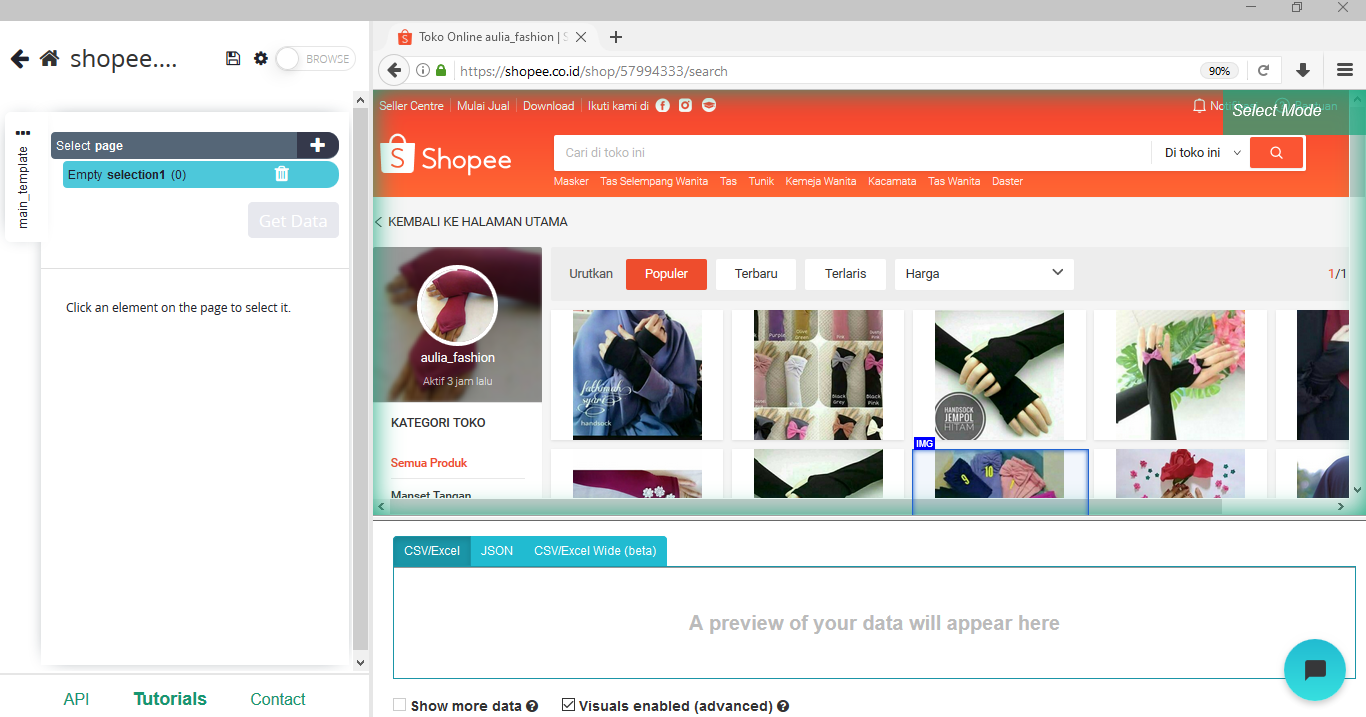Enable the Show more data checkbox
The width and height of the screenshot is (1366, 717).
pyautogui.click(x=400, y=705)
